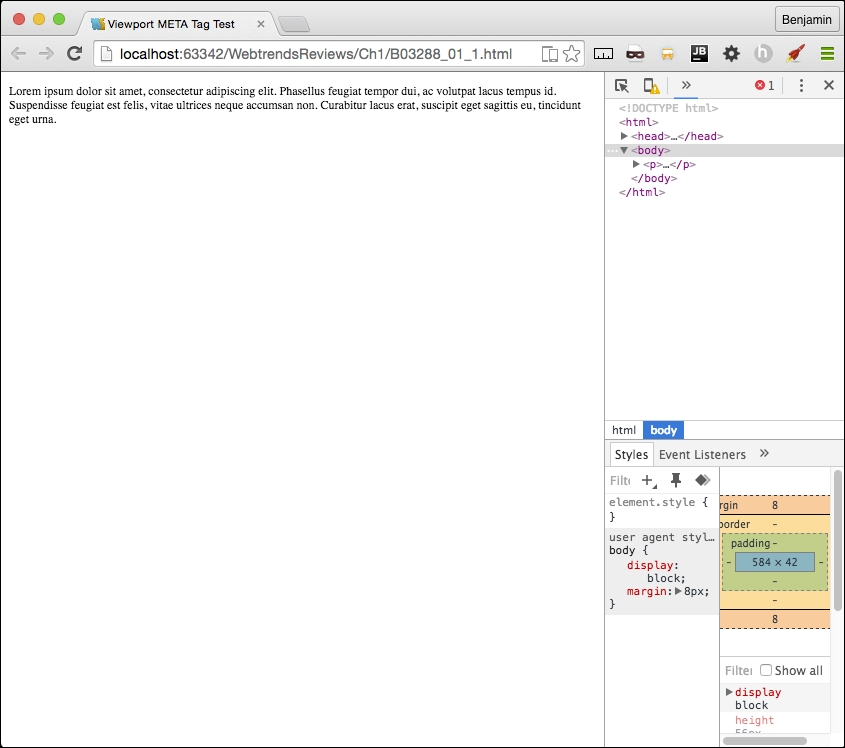Click the Benjamin profile button
This screenshot has width=845, height=748.
pos(806,20)
